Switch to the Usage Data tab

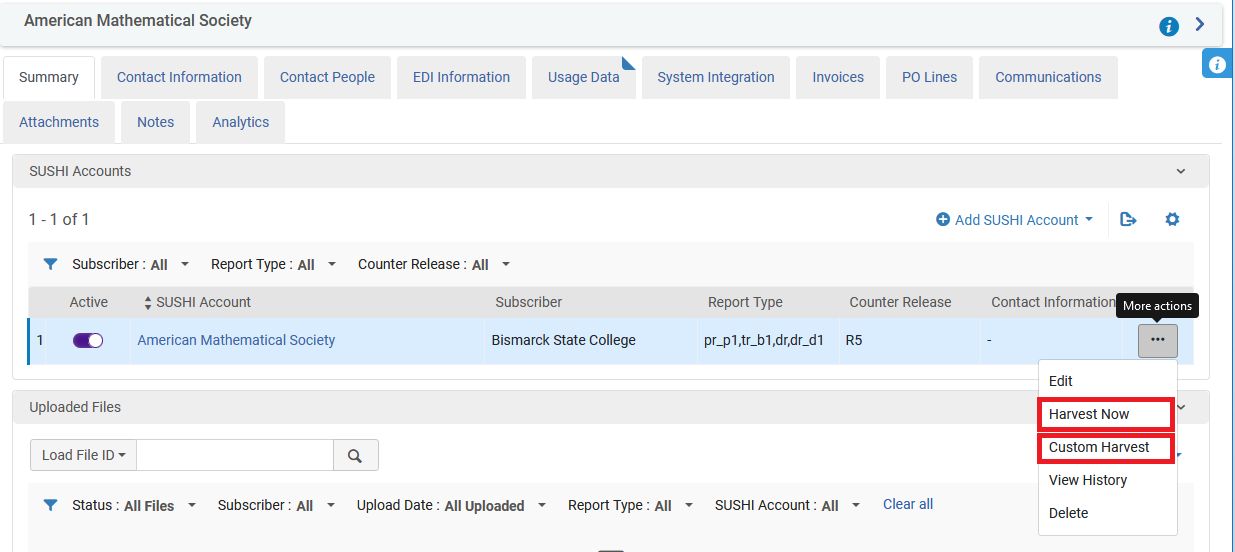(583, 77)
